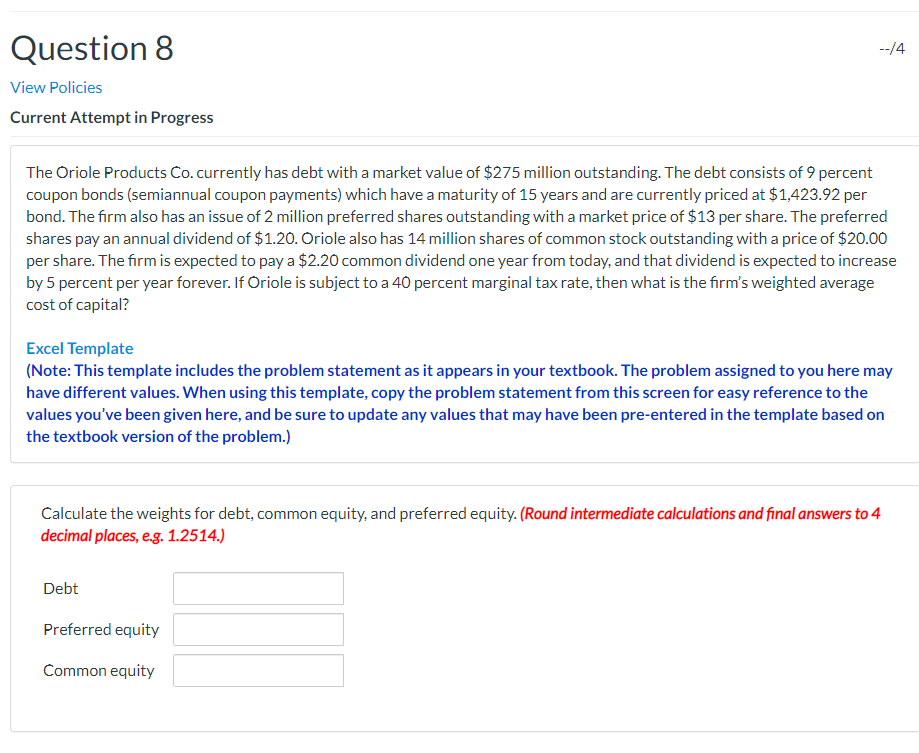Click the Debt answer input field
The width and height of the screenshot is (919, 753).
coord(257,588)
